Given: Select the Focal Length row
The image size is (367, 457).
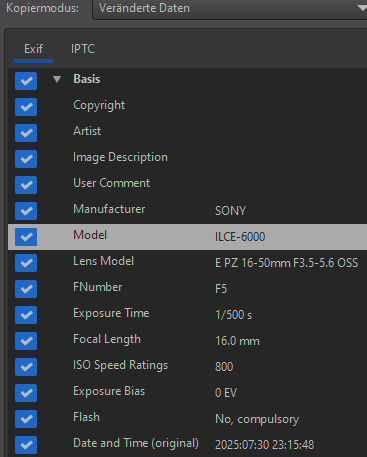Looking at the screenshot, I should [187, 341].
